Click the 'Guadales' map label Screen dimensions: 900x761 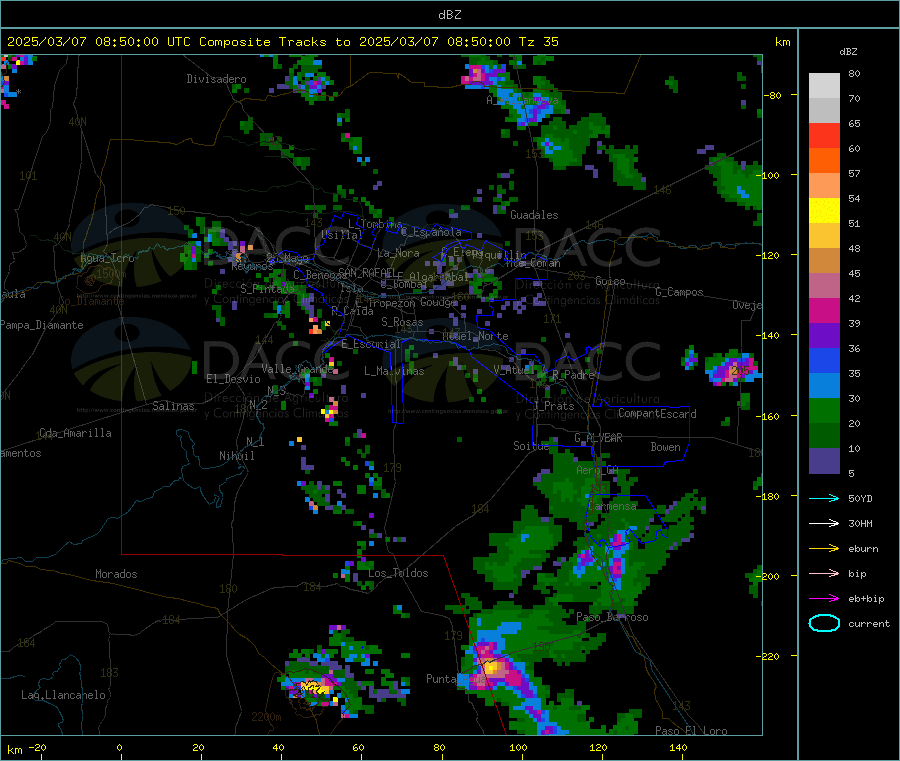pos(534,215)
